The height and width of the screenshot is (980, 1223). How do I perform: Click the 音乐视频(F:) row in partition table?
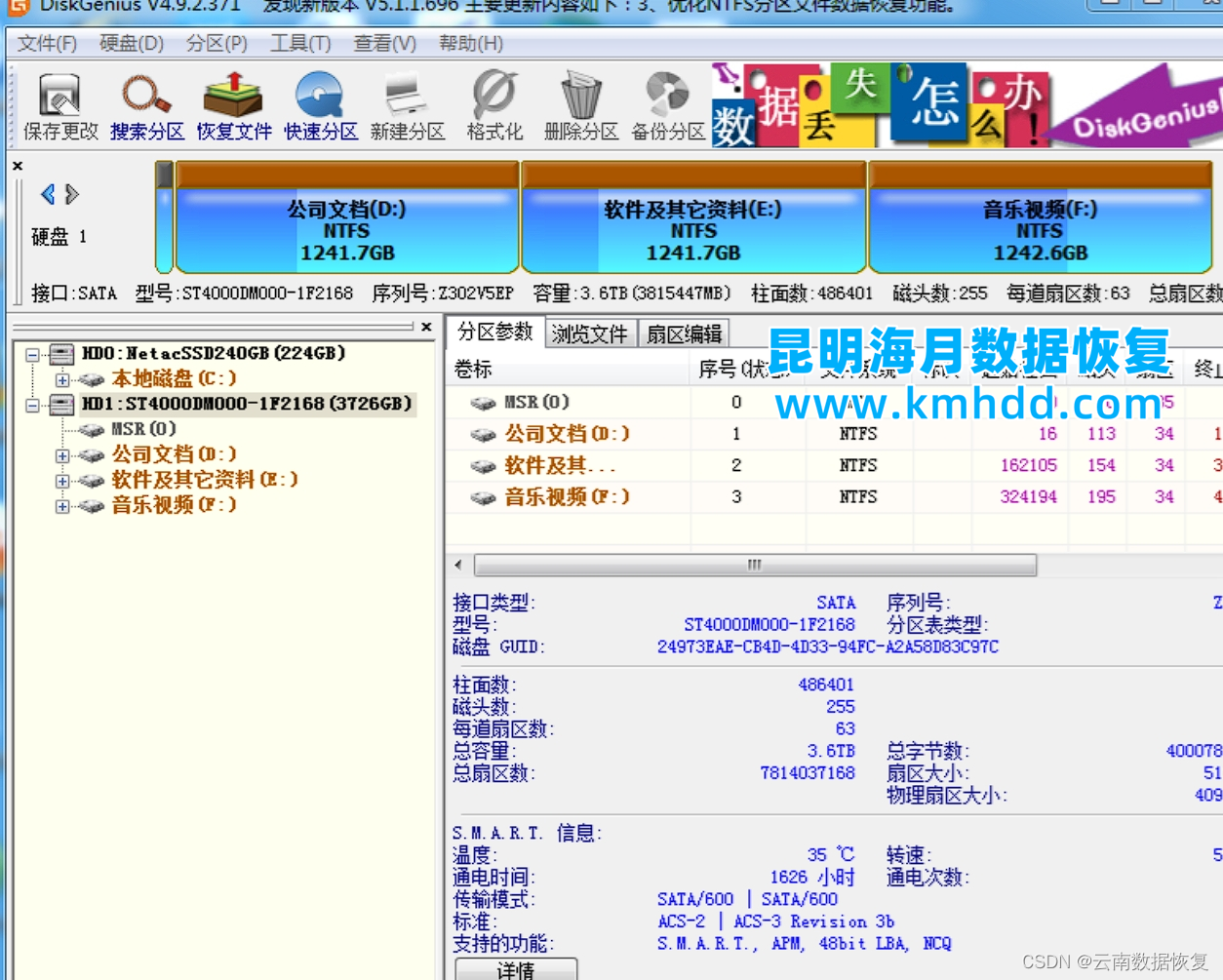[834, 497]
